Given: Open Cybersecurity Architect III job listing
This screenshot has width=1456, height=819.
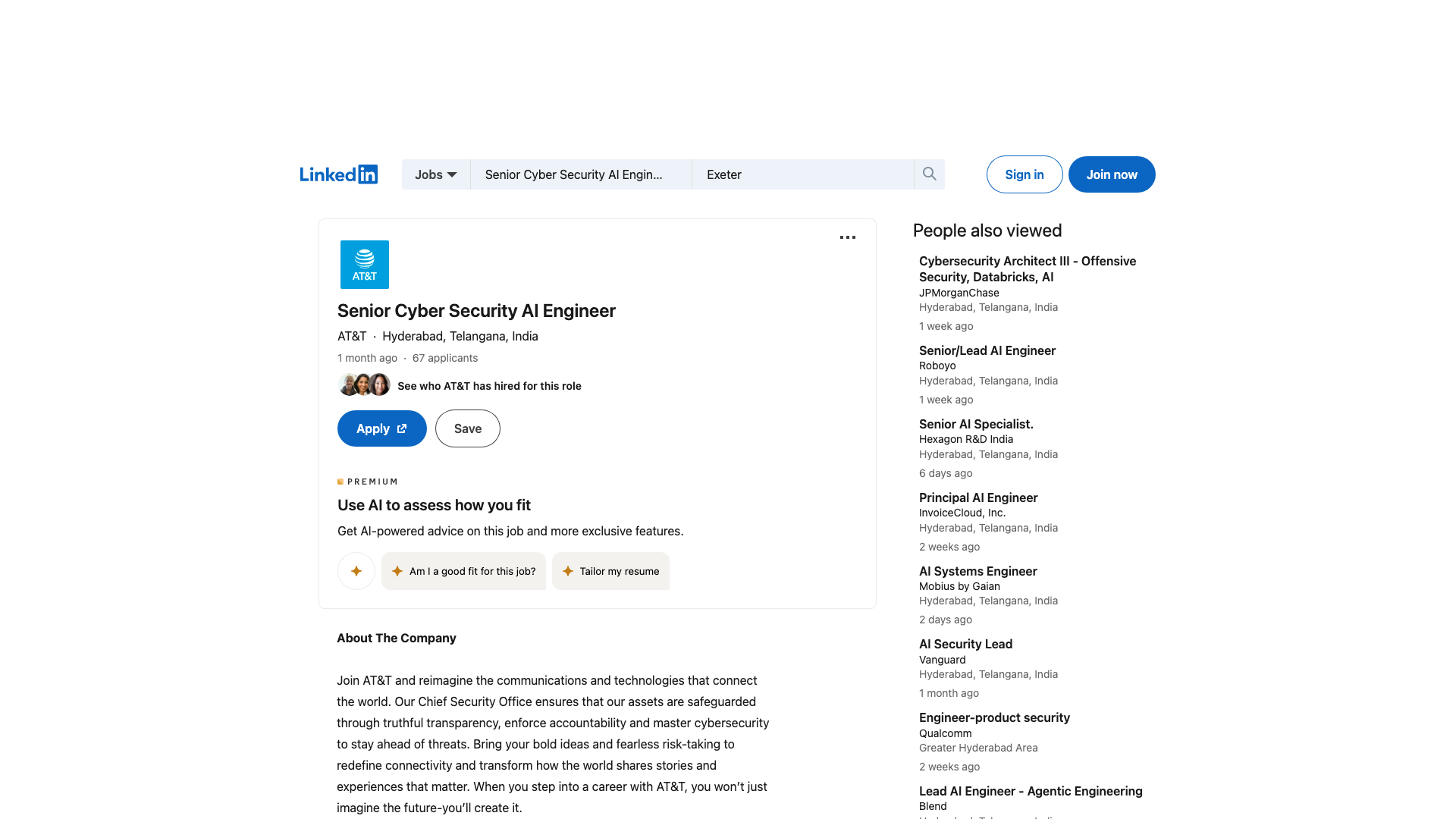Looking at the screenshot, I should pos(1028,269).
